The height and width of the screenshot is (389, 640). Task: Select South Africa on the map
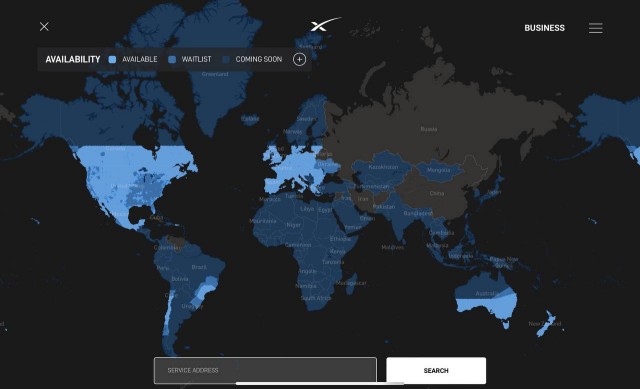(x=316, y=298)
